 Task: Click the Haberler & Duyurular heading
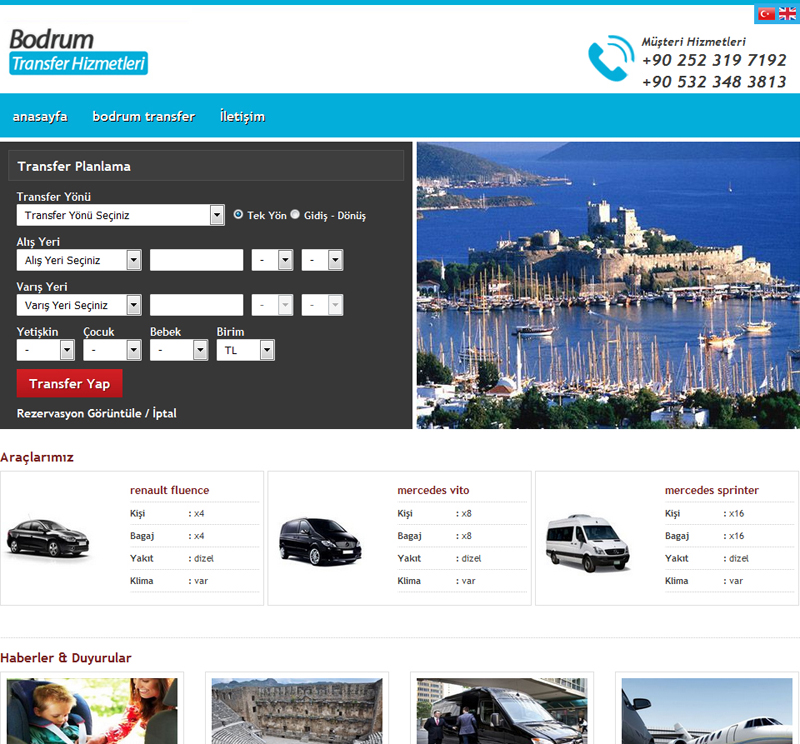point(66,658)
